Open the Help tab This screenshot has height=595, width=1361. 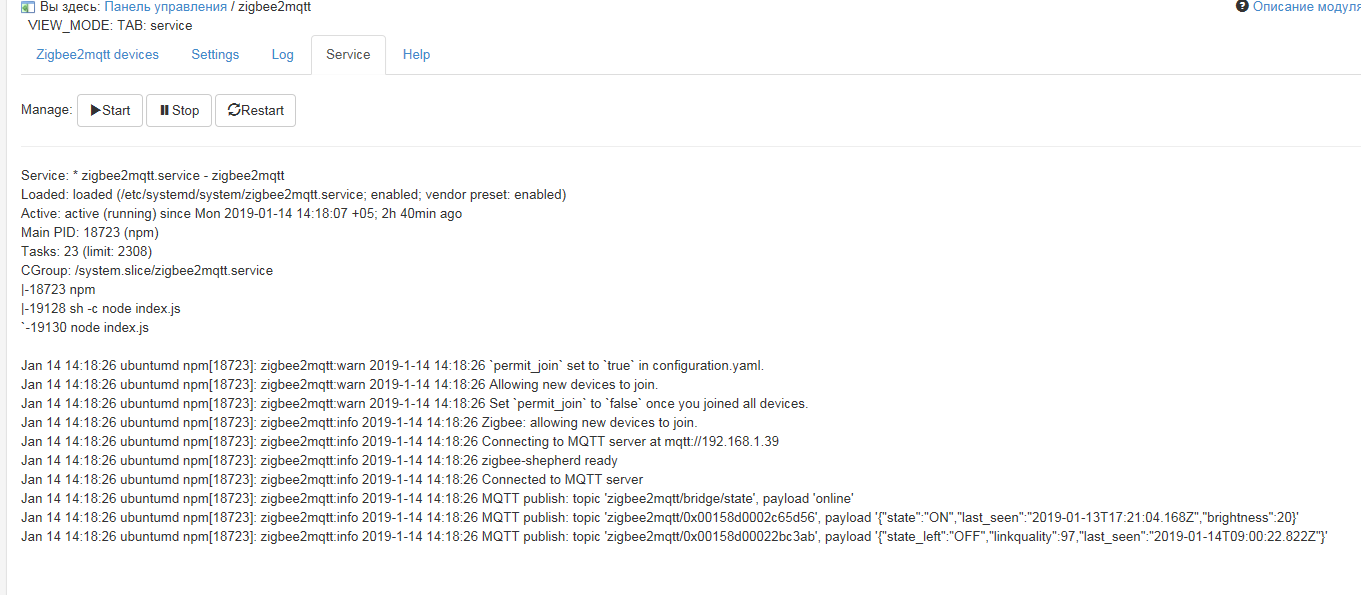point(416,55)
